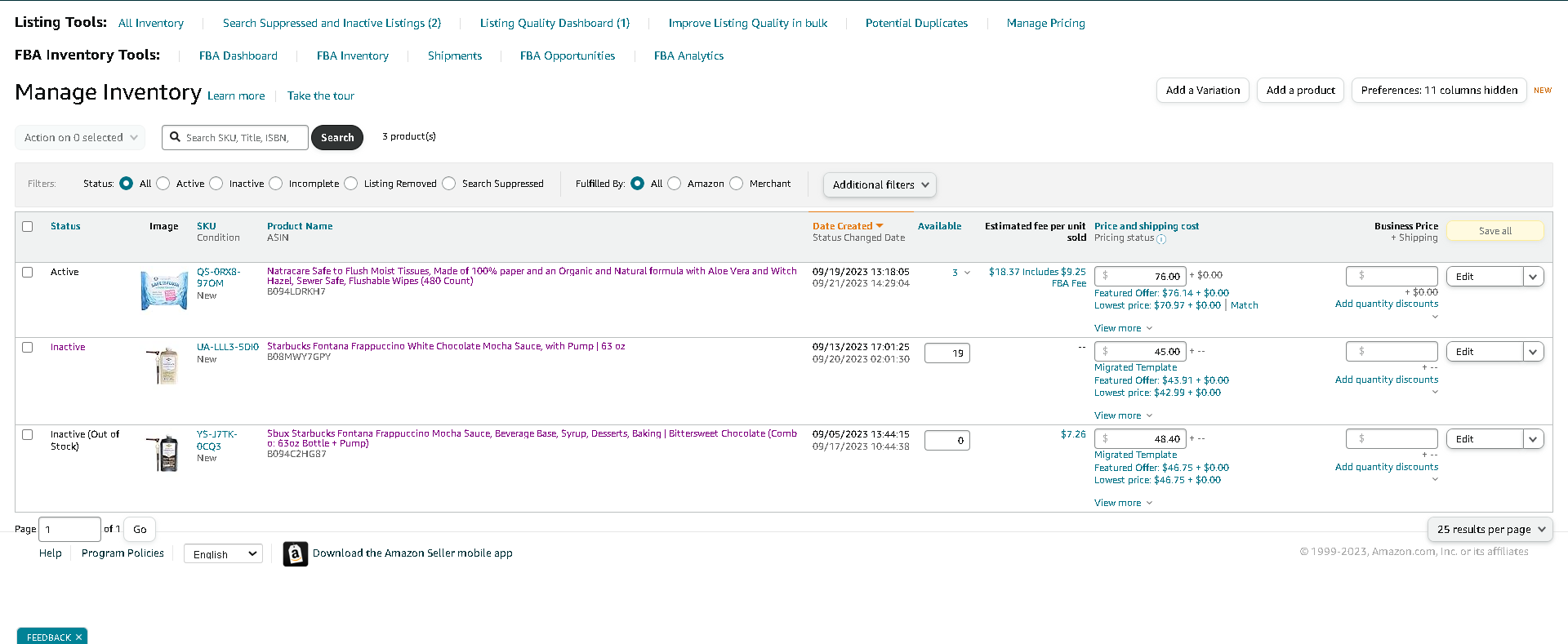Choose the Listing Removed status filter
This screenshot has width=1568, height=644.
click(x=351, y=184)
